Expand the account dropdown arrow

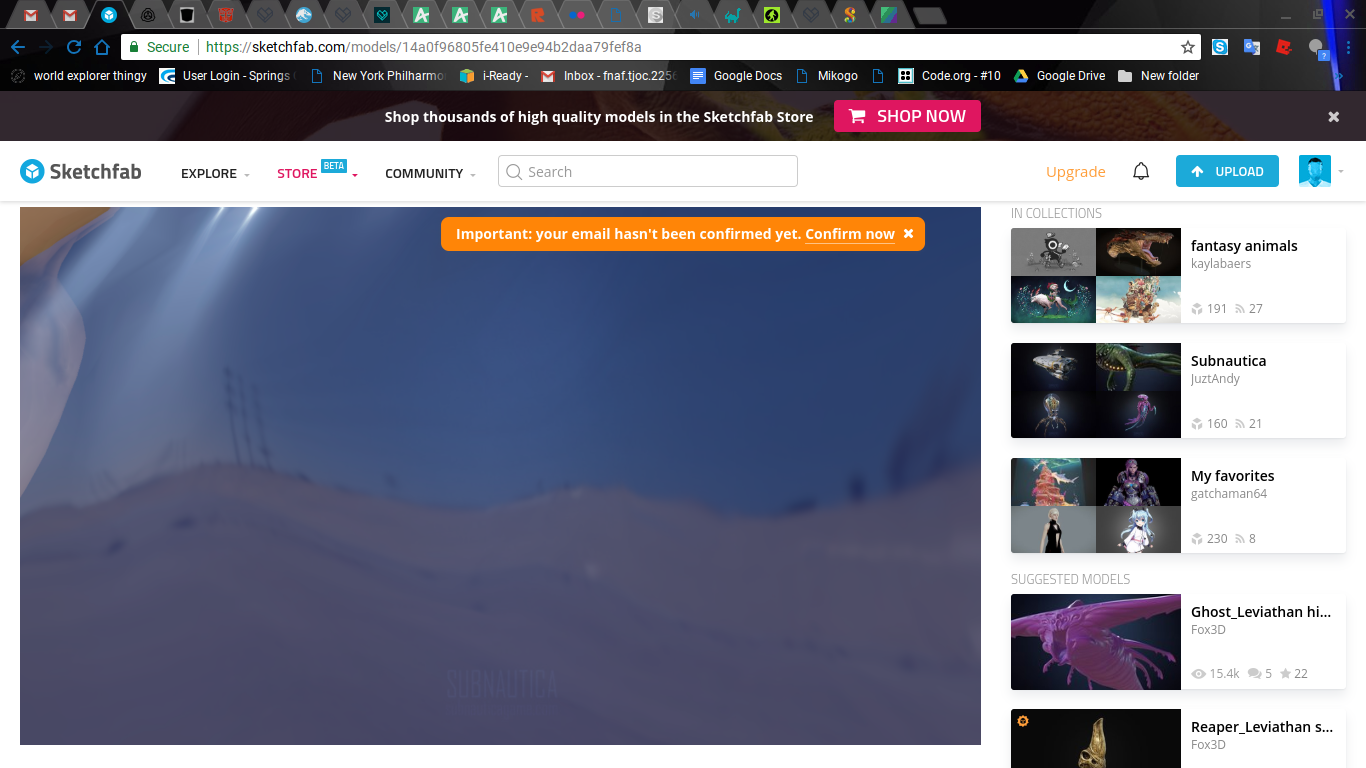(x=1341, y=172)
